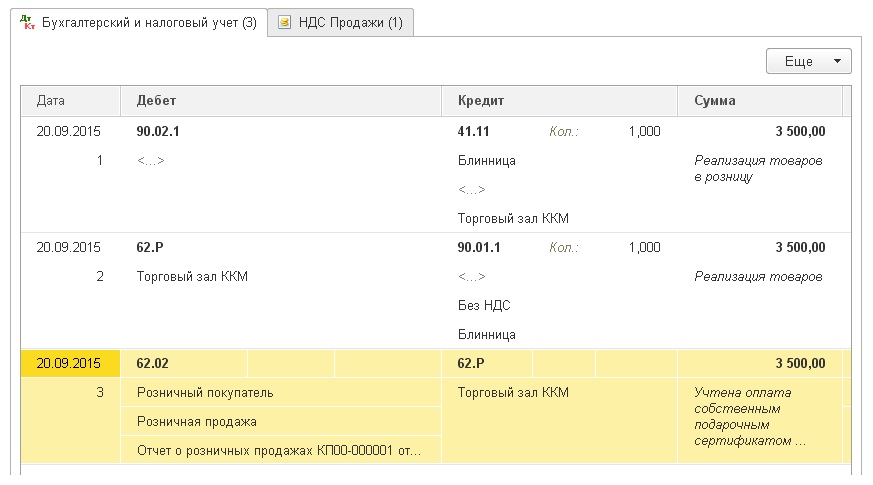
Task: Click quantity 1,000 next to 90.01.1
Action: pos(644,247)
